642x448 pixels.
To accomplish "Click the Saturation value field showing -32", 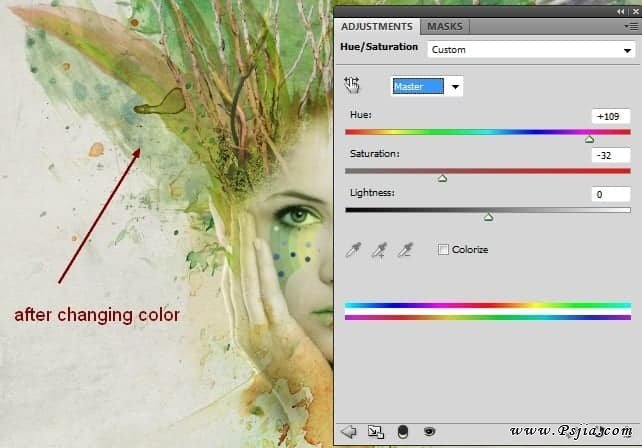I will click(x=610, y=155).
